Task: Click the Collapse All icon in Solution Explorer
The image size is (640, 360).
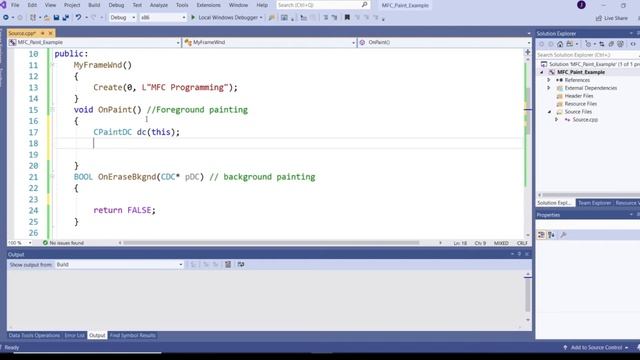Action: pos(611,44)
